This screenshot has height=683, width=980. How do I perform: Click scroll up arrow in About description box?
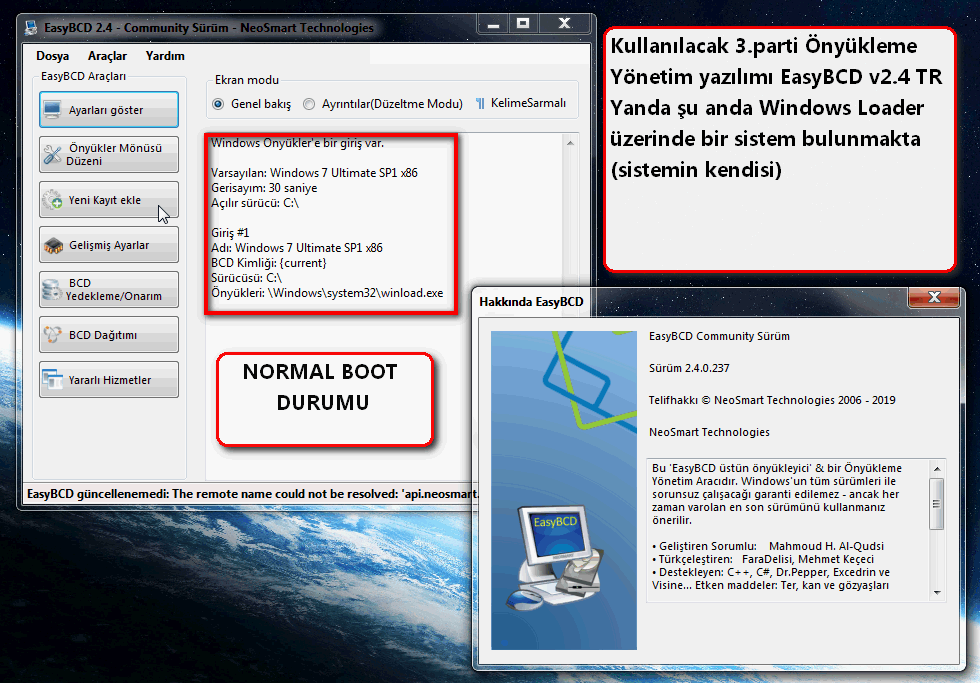coord(937,469)
